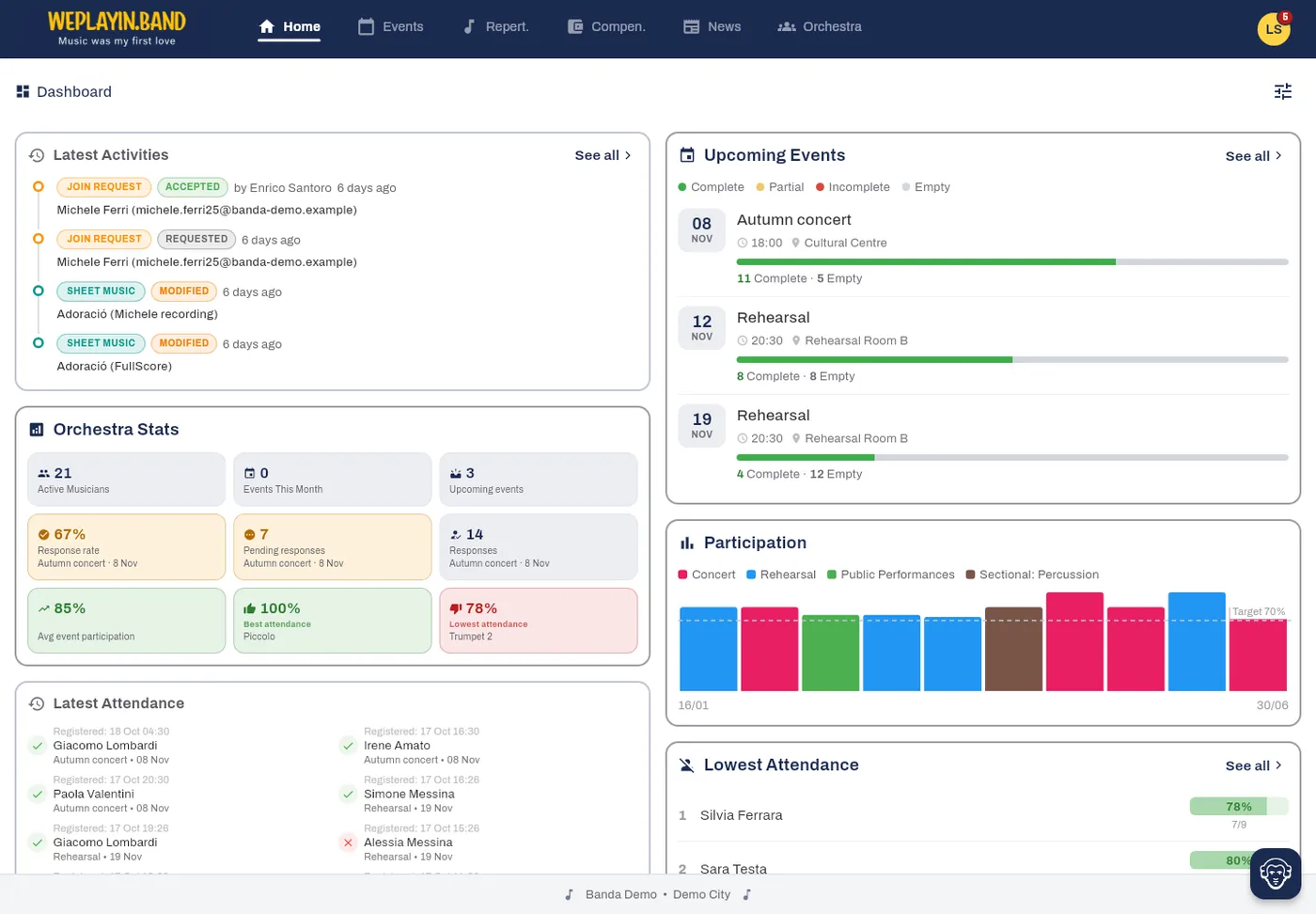Open the News tab
Screen dimensions: 1316x914
(712, 26)
